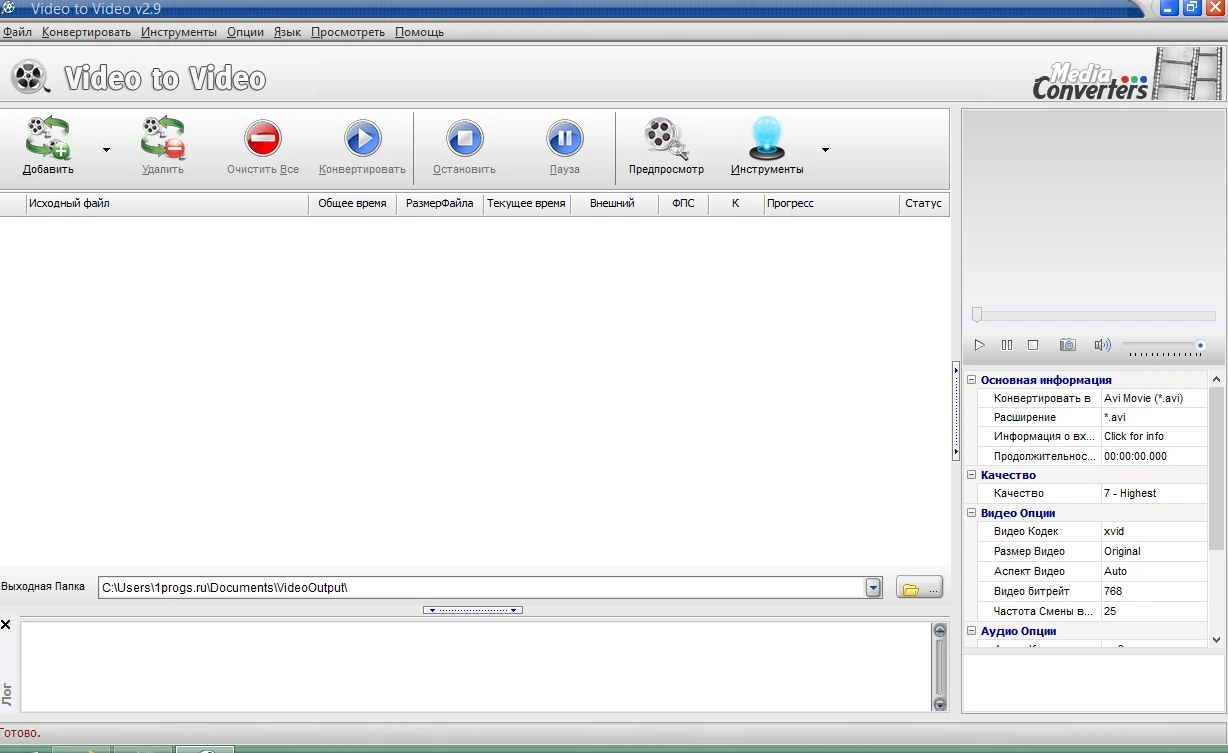The height and width of the screenshot is (753, 1228).
Task: Open the Файл menu
Action: [17, 32]
